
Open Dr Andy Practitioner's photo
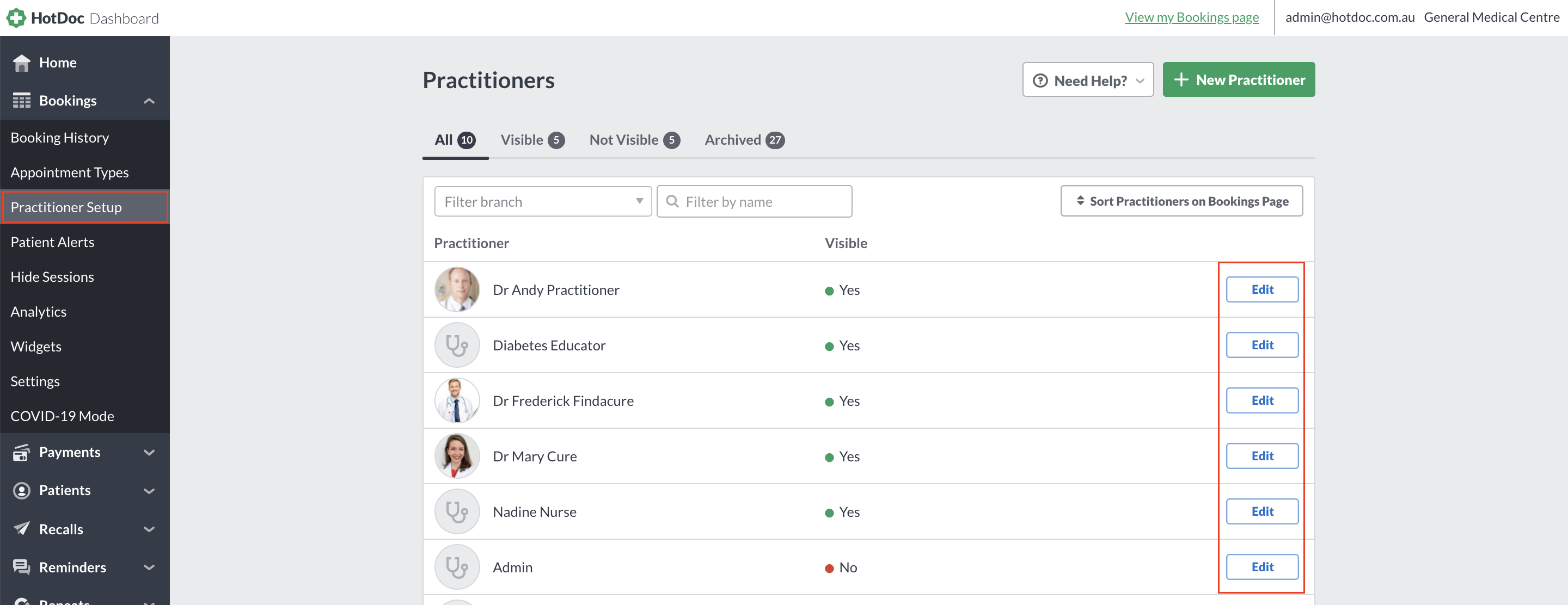pyautogui.click(x=457, y=290)
